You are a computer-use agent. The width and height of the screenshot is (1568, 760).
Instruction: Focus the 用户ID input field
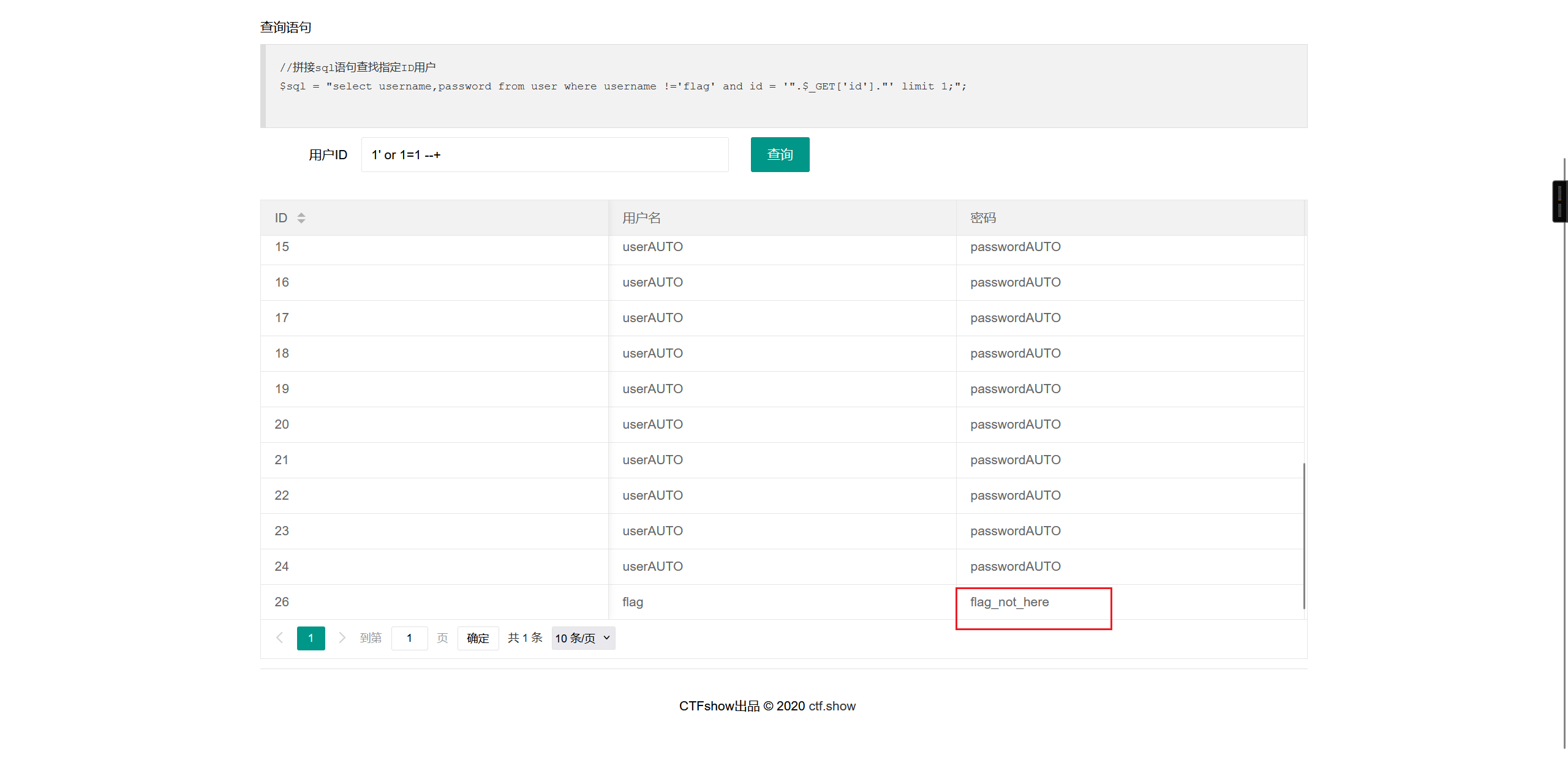tap(544, 155)
